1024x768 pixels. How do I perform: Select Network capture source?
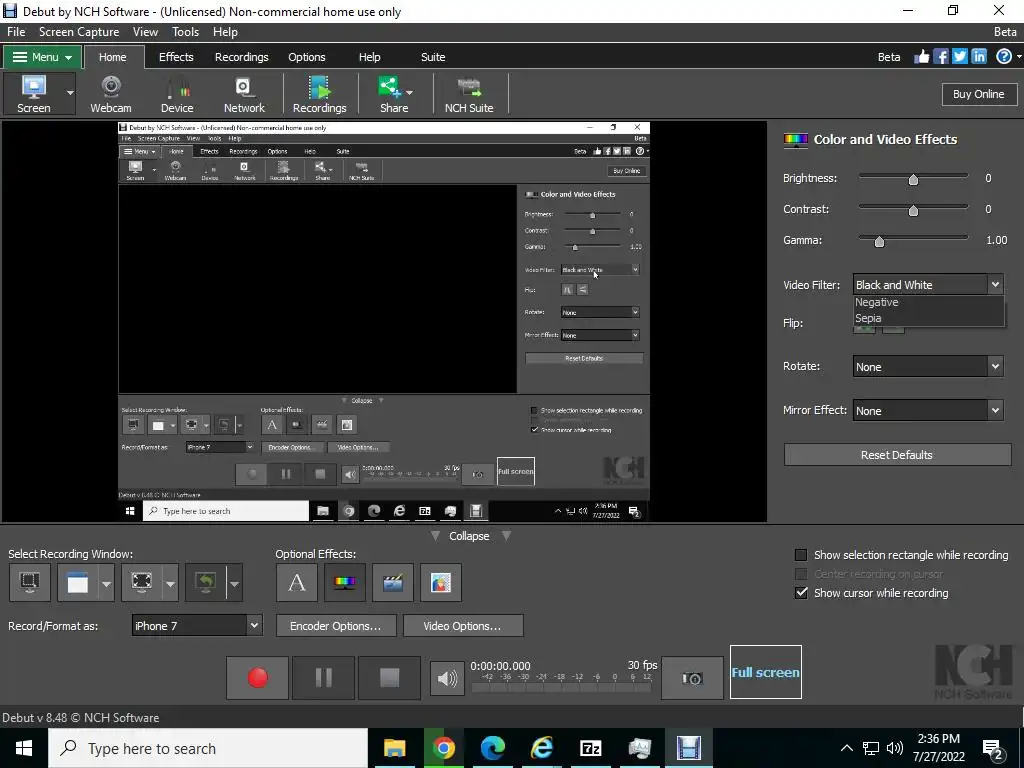pos(244,94)
